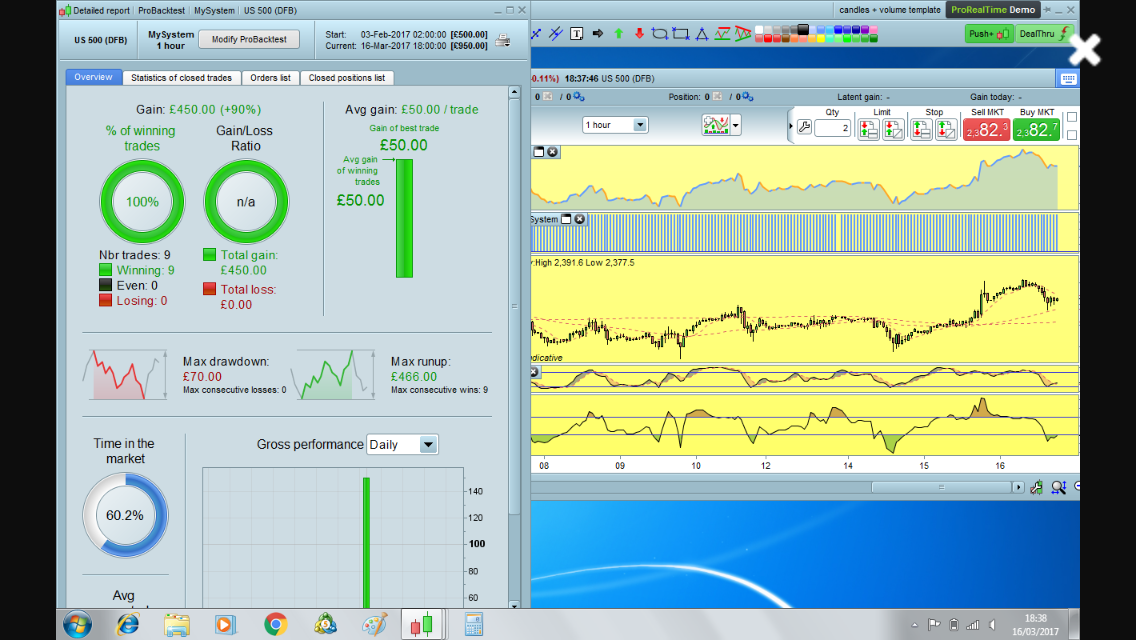
Task: Click report scrollbar down arrow
Action: pyautogui.click(x=514, y=604)
